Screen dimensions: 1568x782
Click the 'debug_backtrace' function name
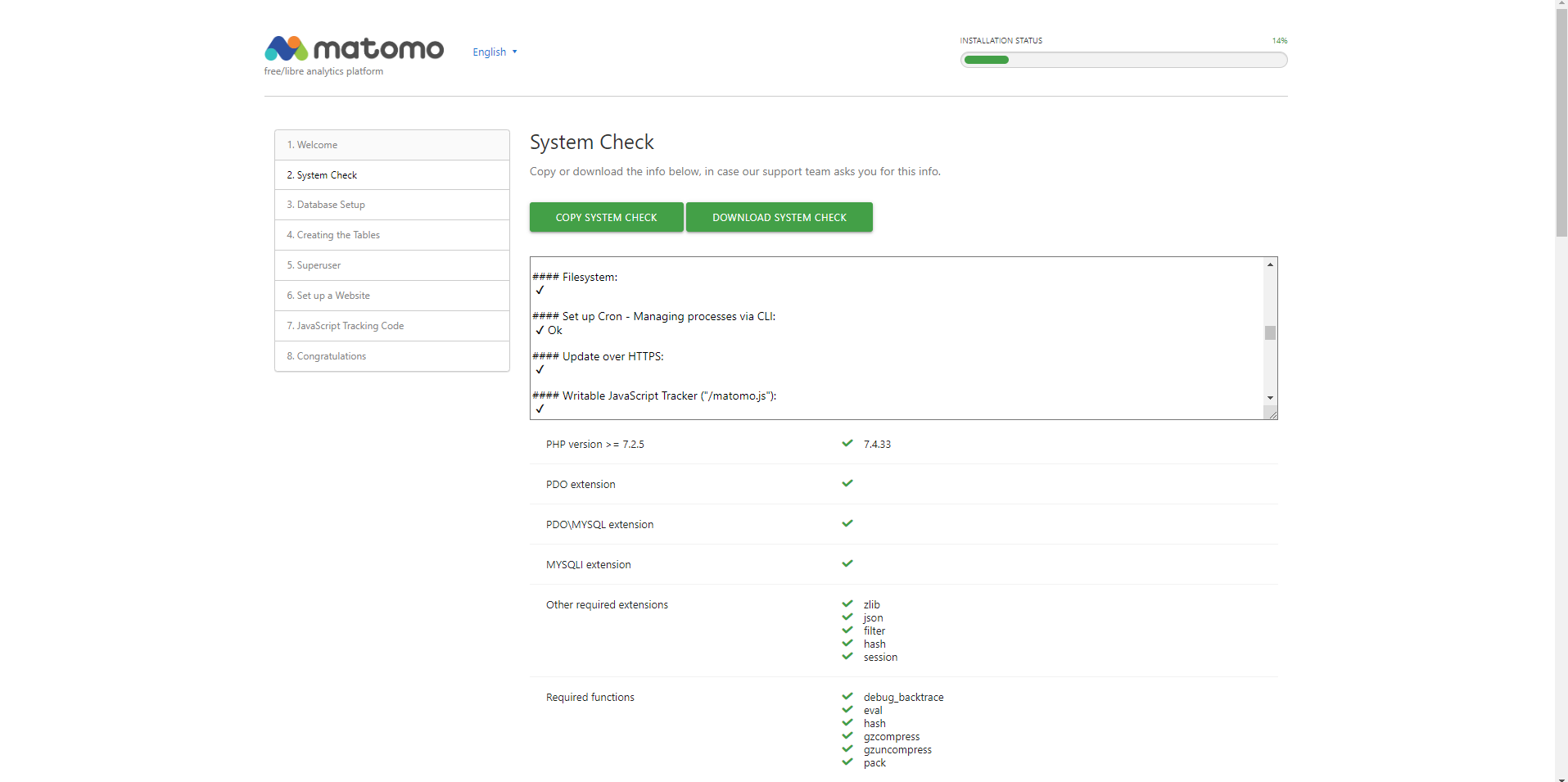click(x=904, y=698)
